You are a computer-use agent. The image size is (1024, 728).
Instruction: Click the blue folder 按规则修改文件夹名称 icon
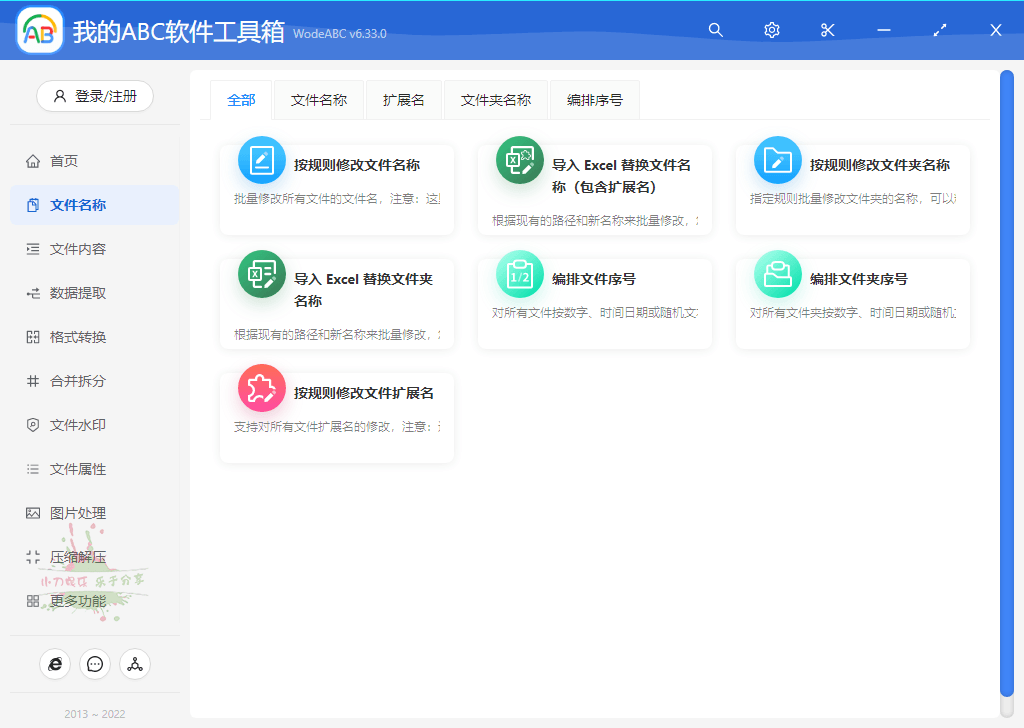click(x=777, y=160)
